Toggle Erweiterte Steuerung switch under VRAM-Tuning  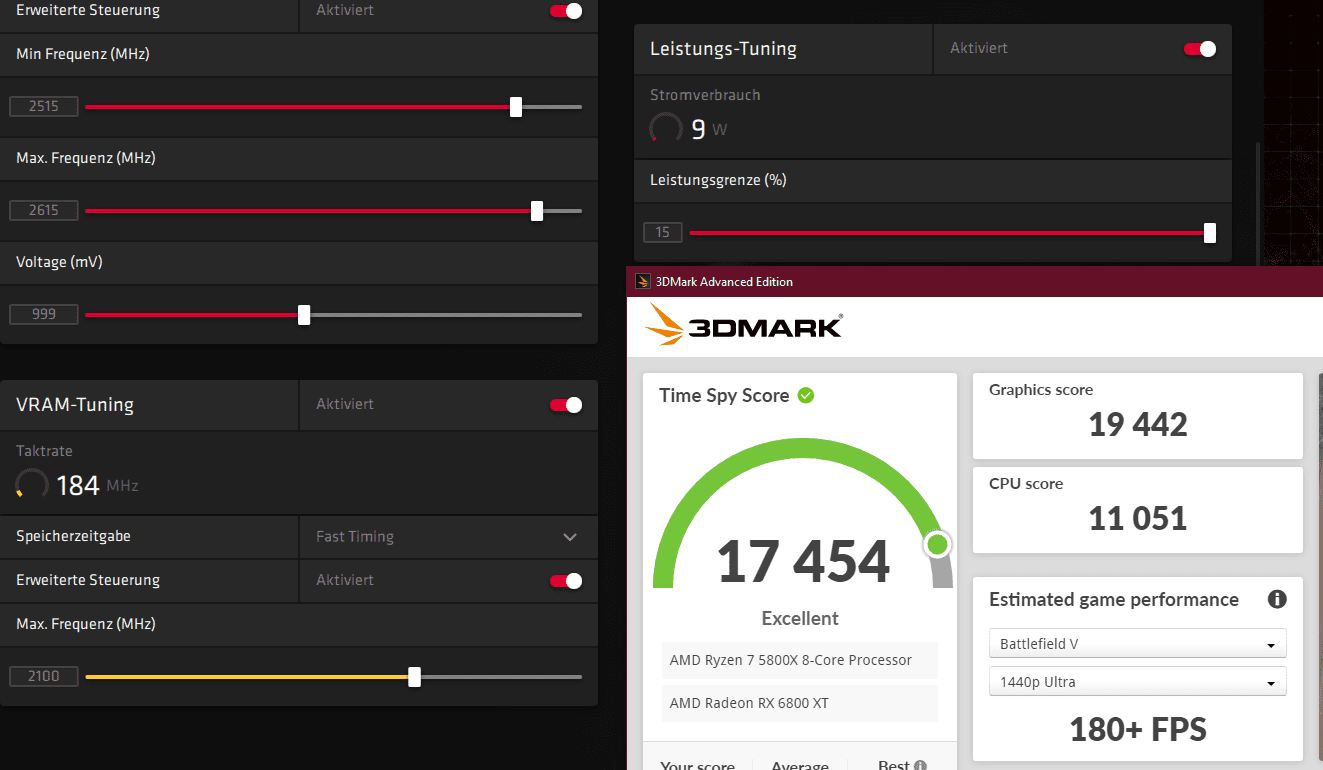(x=566, y=581)
